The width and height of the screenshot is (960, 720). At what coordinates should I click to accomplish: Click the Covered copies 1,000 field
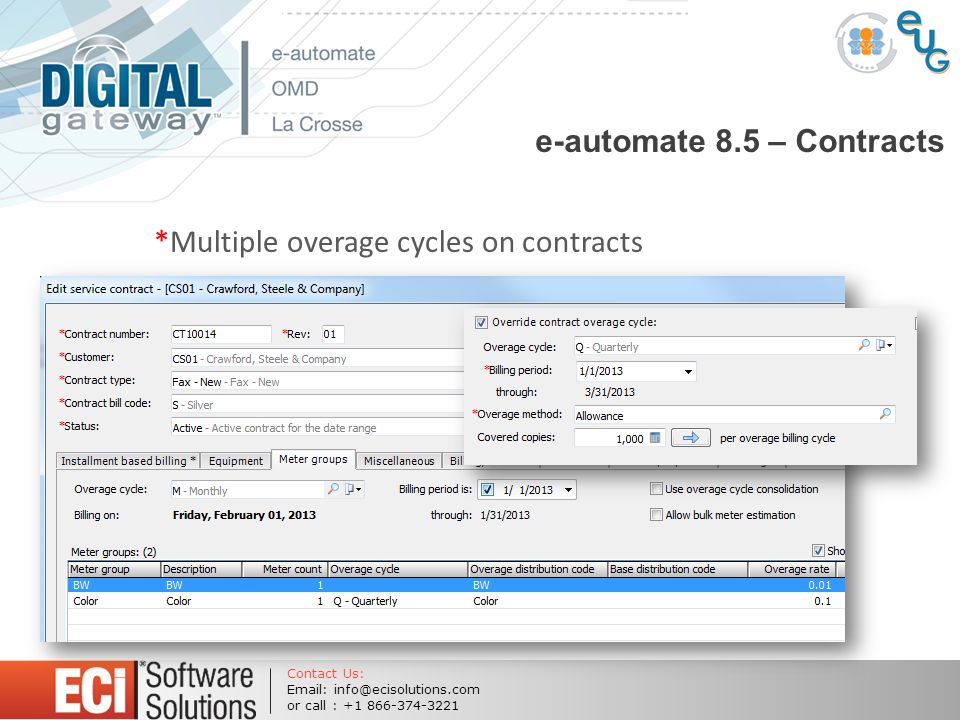[618, 438]
